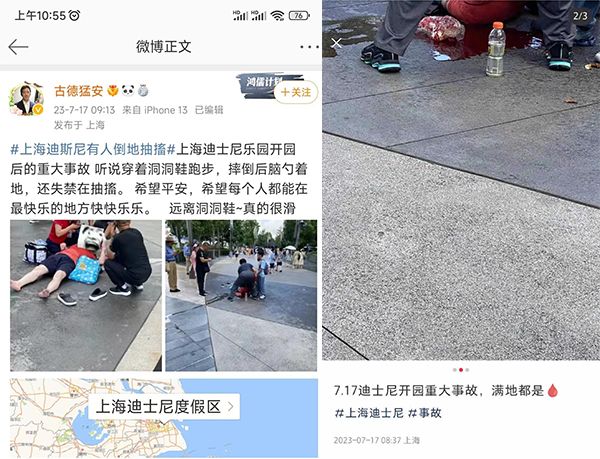Tap the #事故 hashtag
Screen dimensions: 600x459
pos(425,413)
